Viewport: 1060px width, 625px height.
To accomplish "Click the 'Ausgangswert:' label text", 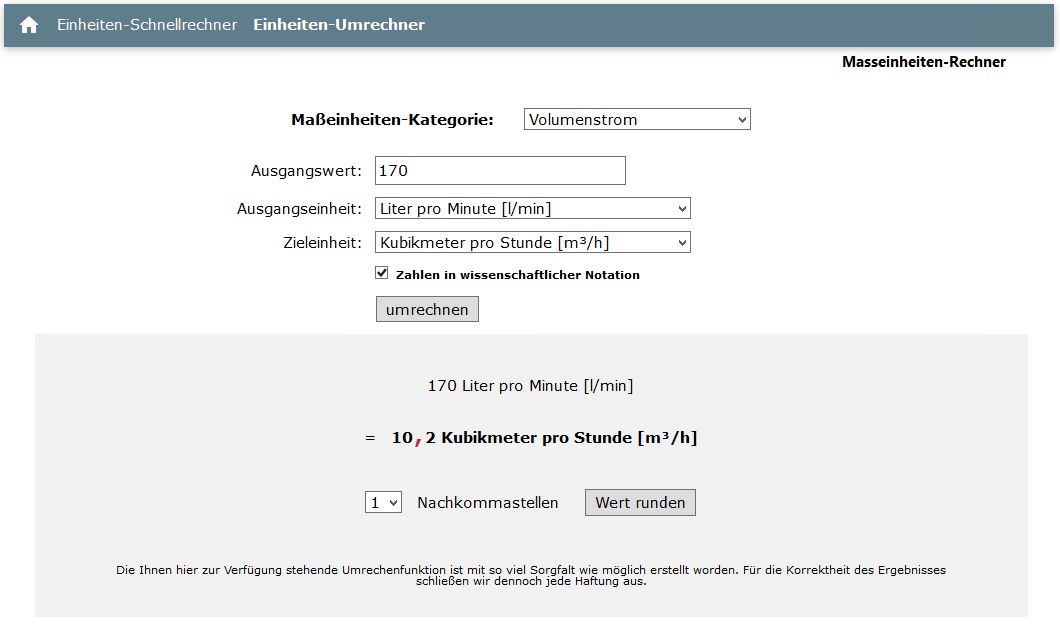I will tap(306, 171).
